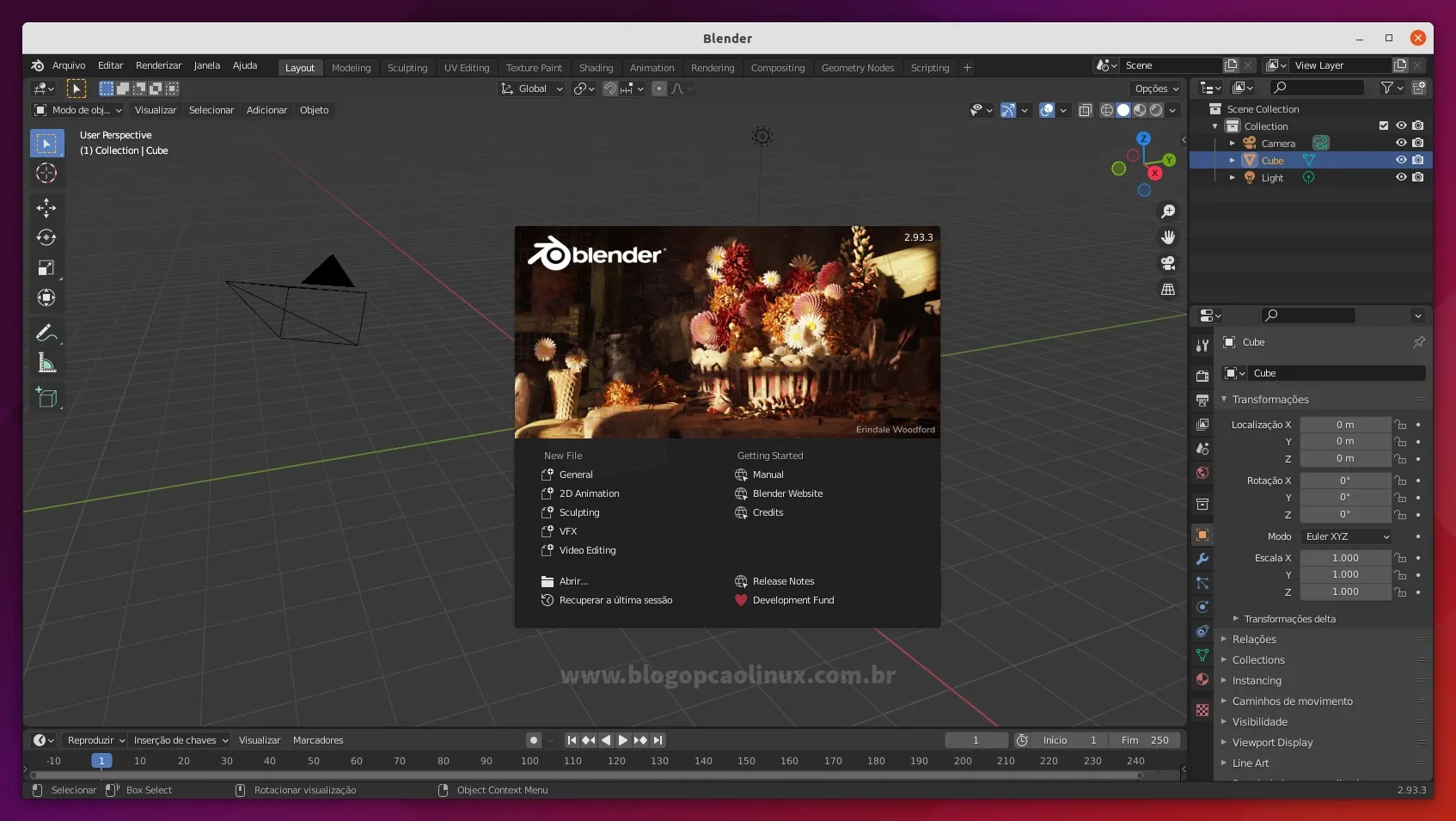Click the Fim 250 end frame field
Screen dimensions: 1456x821
pyautogui.click(x=1144, y=740)
